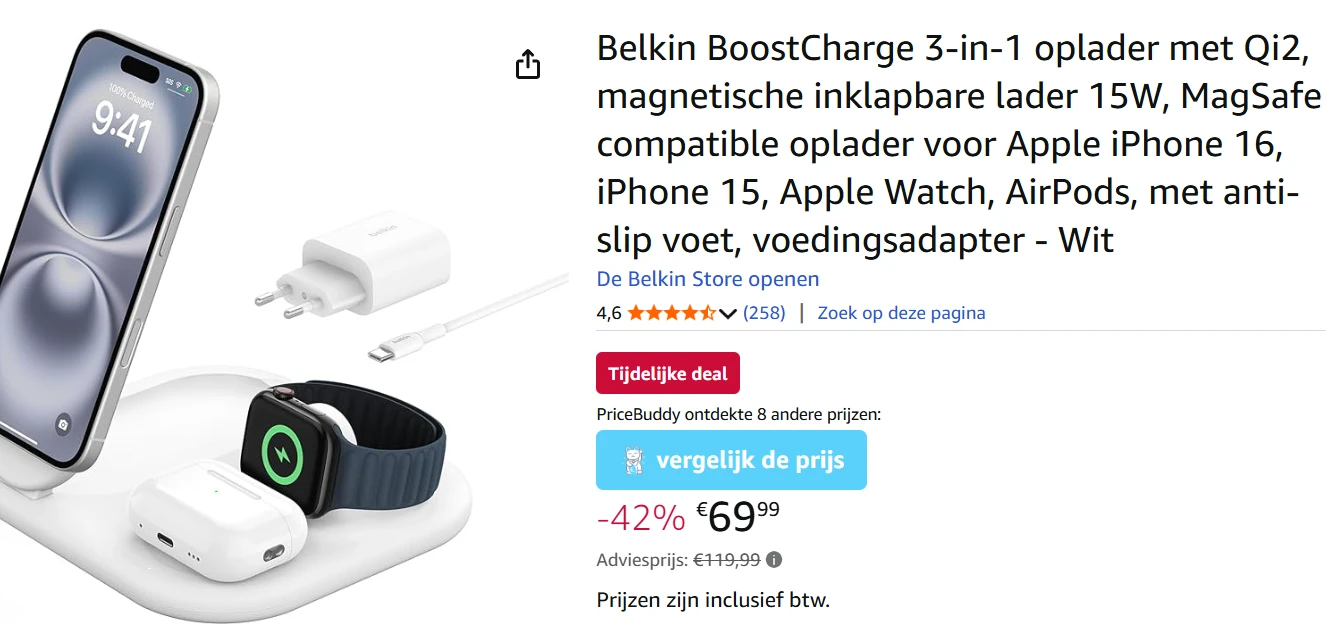
Task: Click the share icon above the product title
Action: (x=527, y=63)
